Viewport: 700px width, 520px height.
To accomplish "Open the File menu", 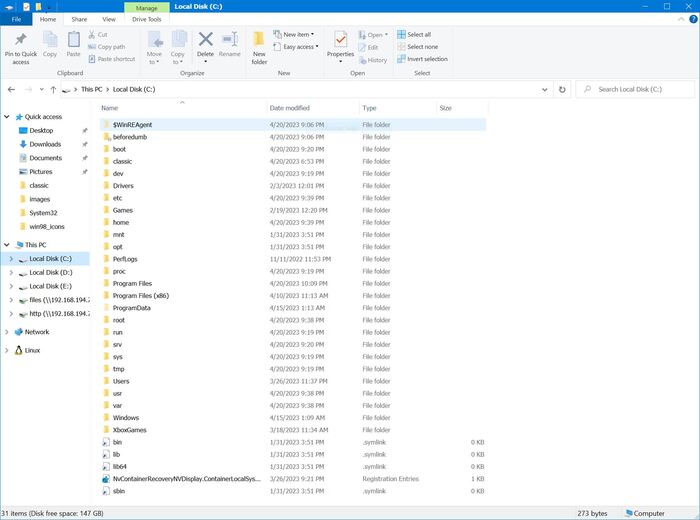I will (x=16, y=19).
